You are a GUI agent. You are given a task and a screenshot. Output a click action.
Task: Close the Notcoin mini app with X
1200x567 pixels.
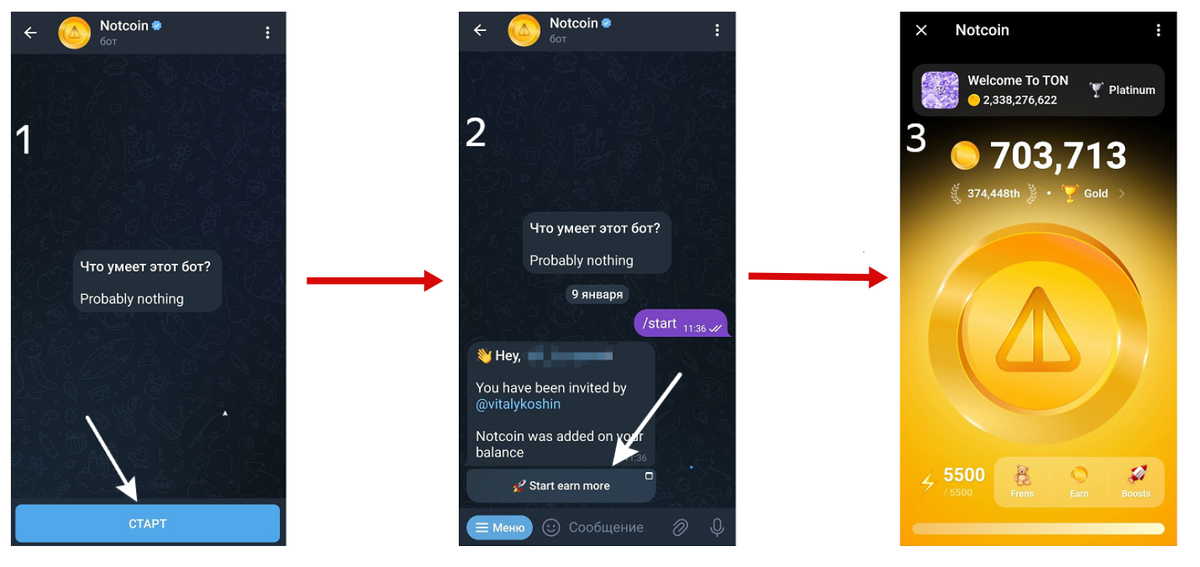(x=922, y=30)
